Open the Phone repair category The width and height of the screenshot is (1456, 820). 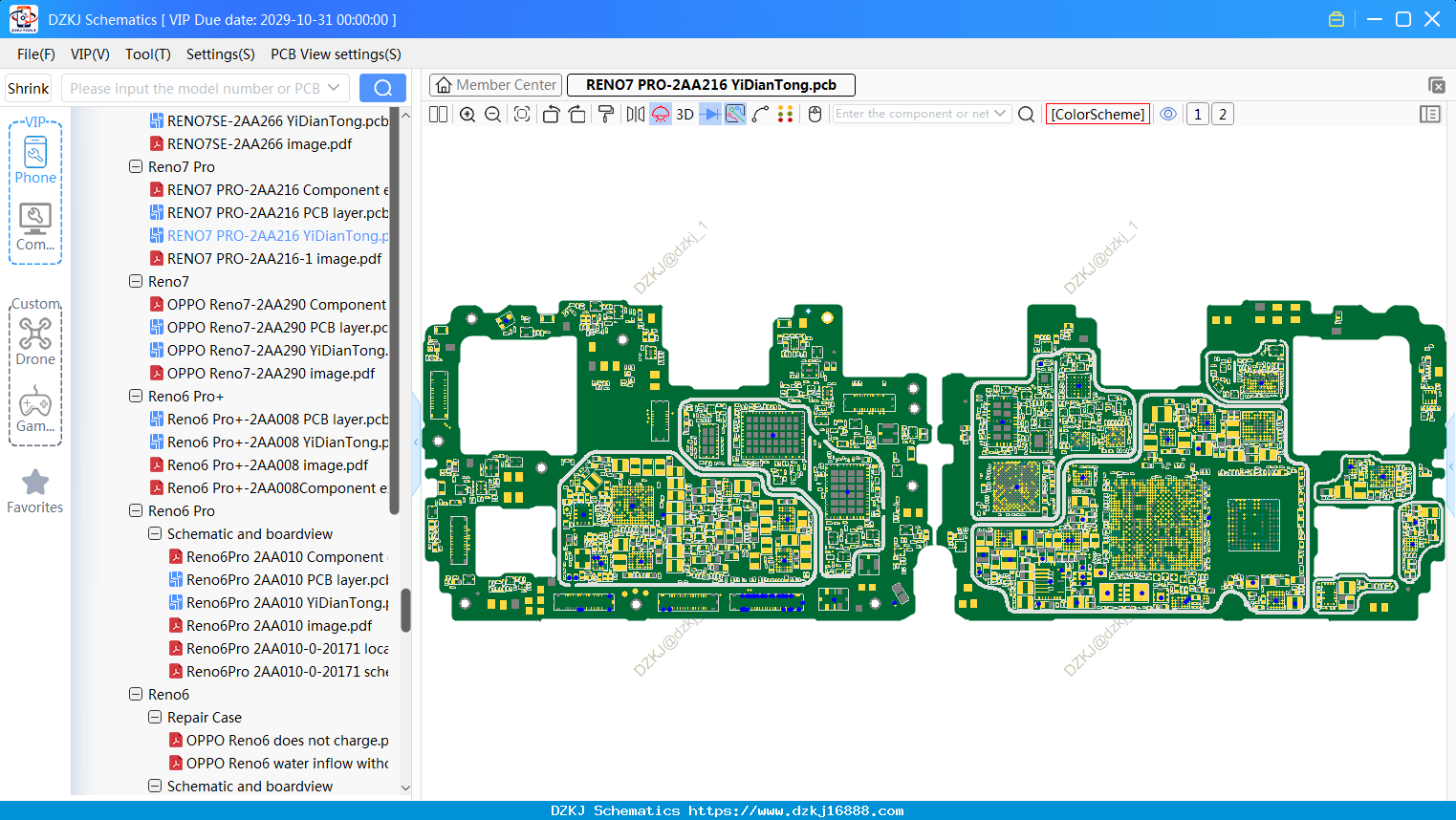coord(35,160)
